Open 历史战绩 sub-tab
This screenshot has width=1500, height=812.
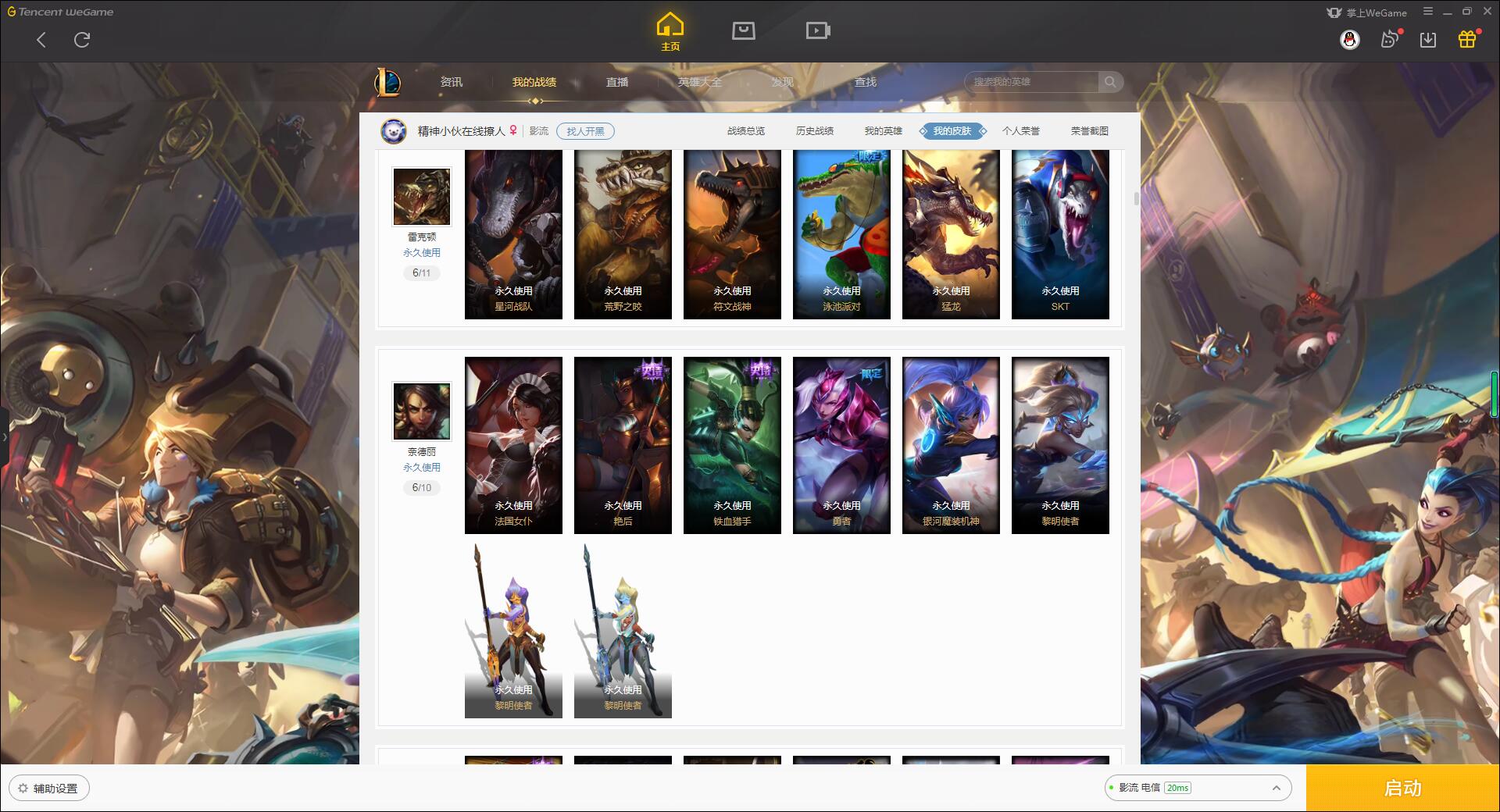coord(815,131)
